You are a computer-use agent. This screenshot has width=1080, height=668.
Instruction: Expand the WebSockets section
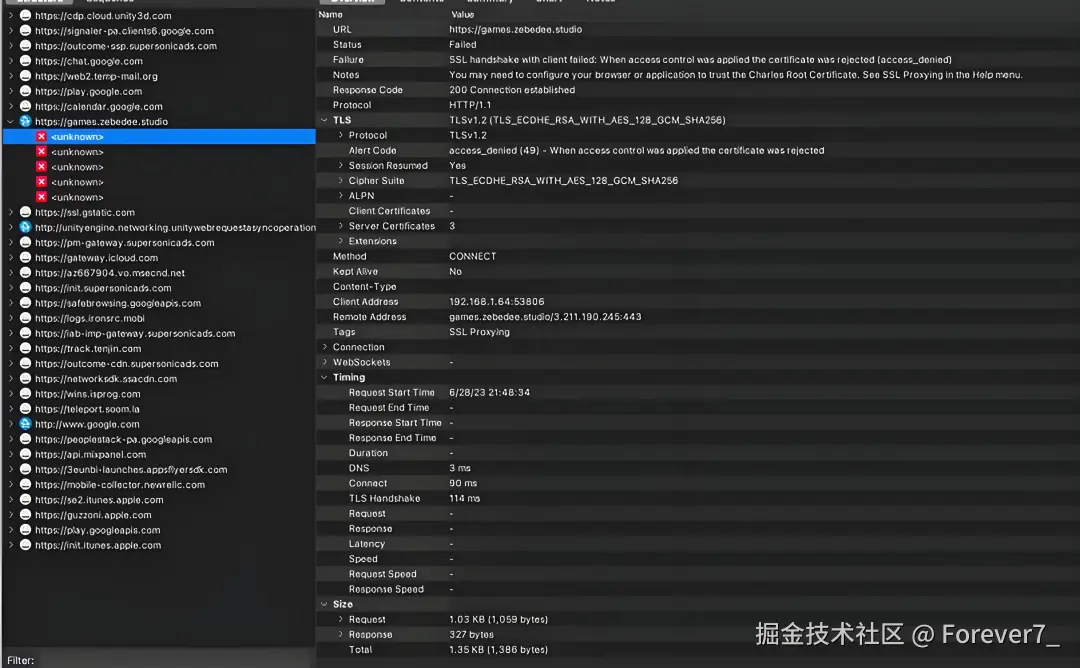pyautogui.click(x=324, y=362)
